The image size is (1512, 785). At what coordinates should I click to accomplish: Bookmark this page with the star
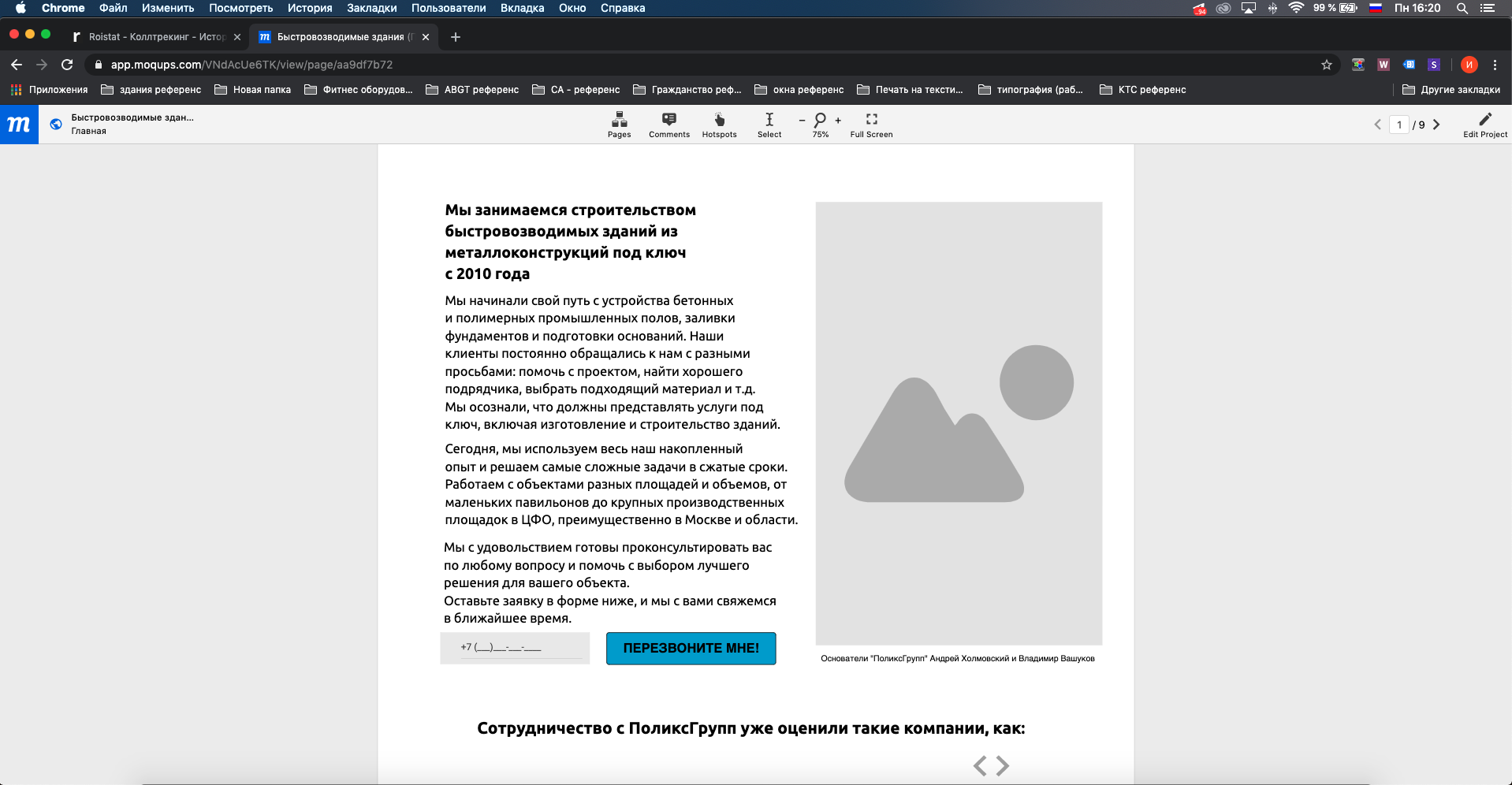(1327, 65)
